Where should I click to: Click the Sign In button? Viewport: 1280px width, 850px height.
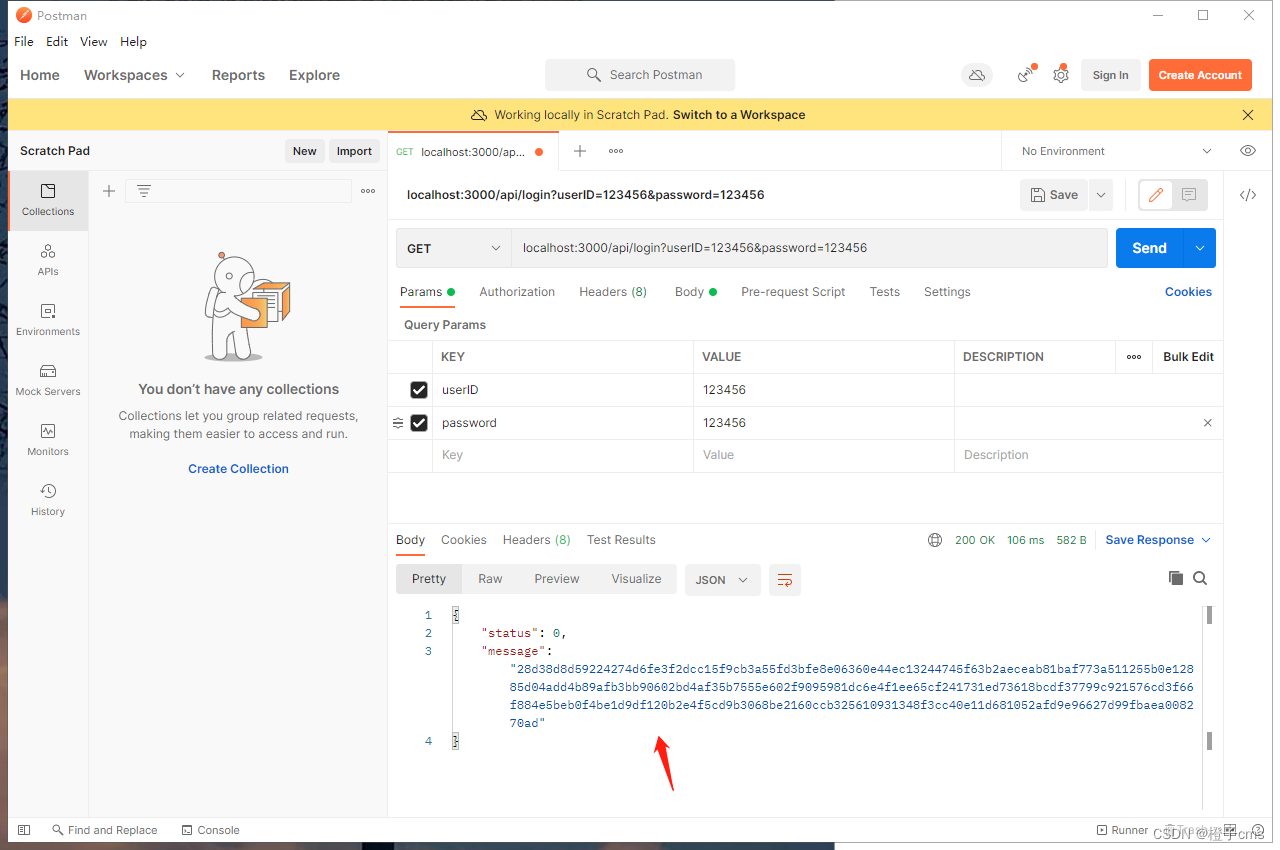[1110, 75]
